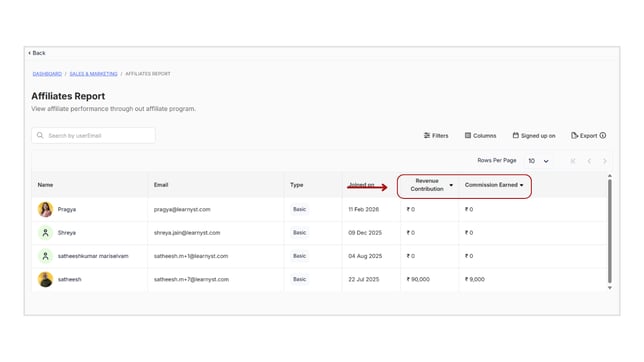
Task: Click the Affiliates Report page heading
Action: coord(68,96)
